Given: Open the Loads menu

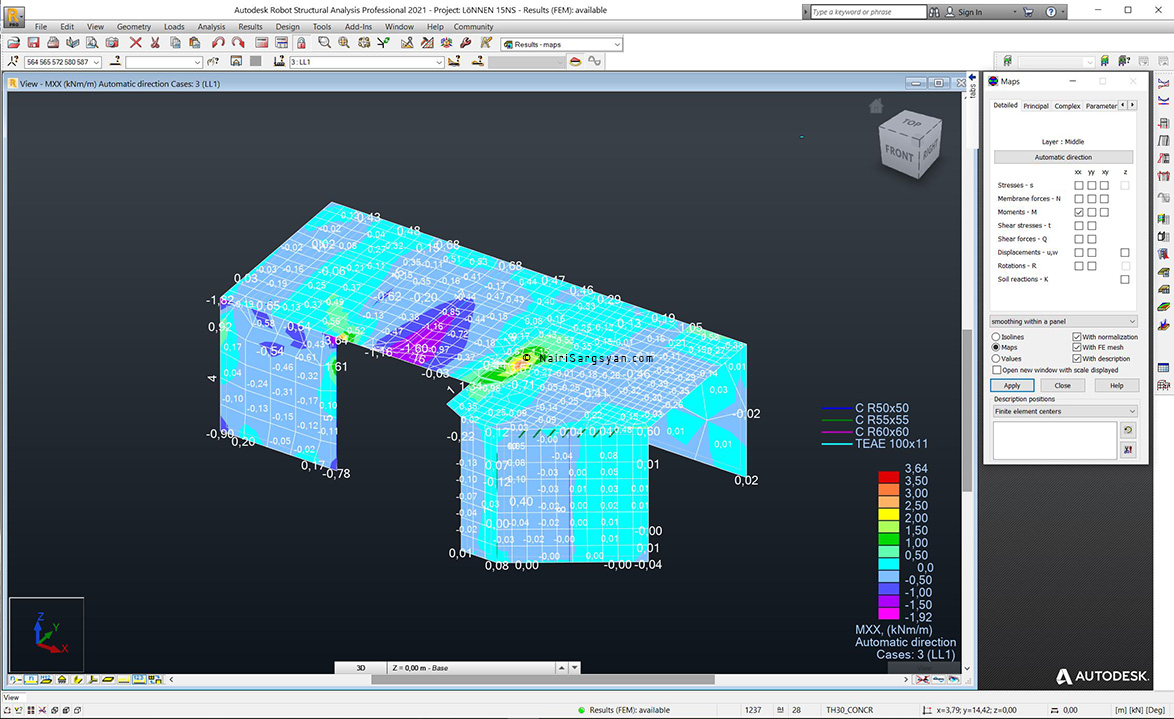Looking at the screenshot, I should click(x=174, y=27).
